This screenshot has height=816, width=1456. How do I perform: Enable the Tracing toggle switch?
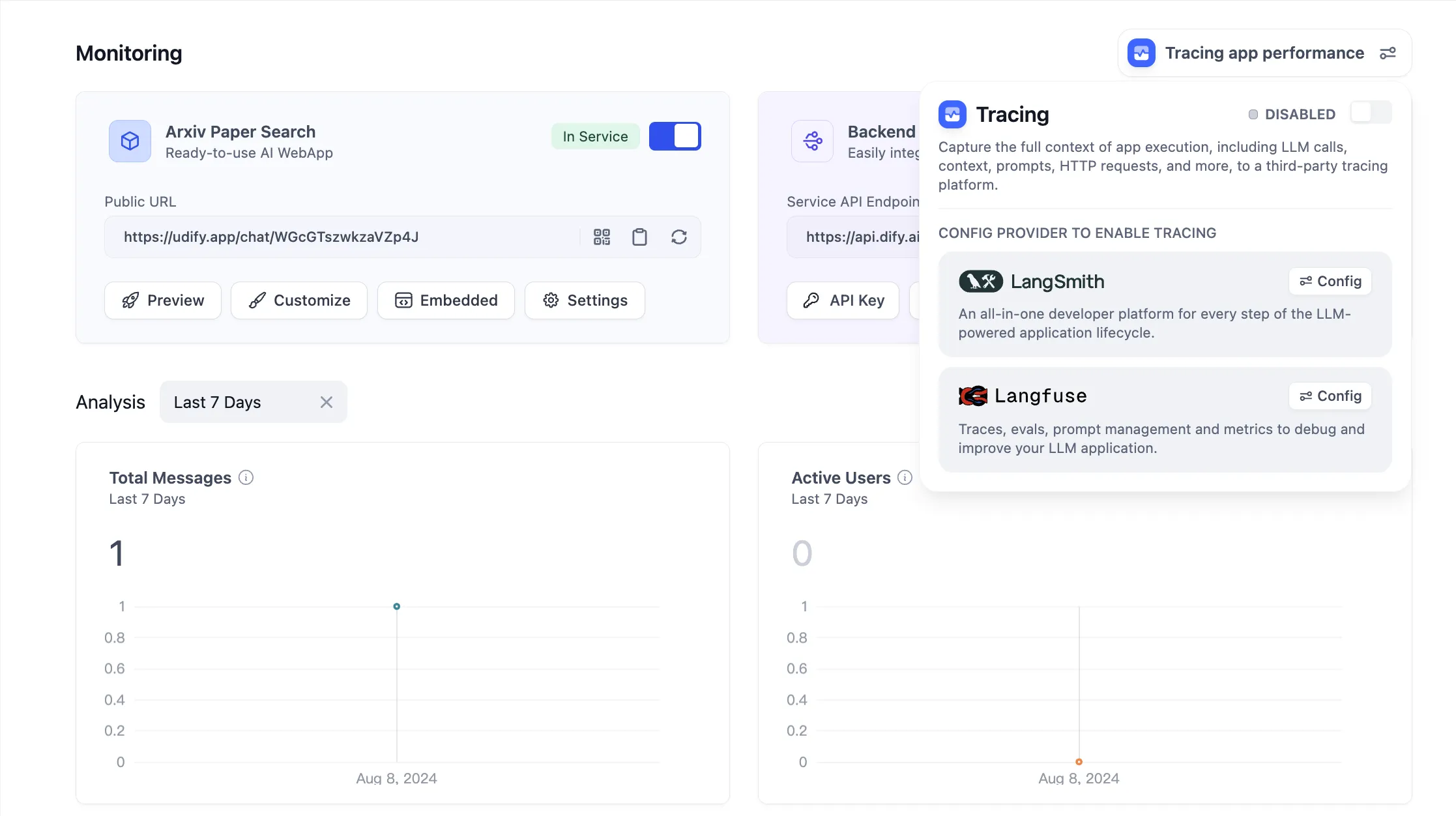(x=1371, y=113)
